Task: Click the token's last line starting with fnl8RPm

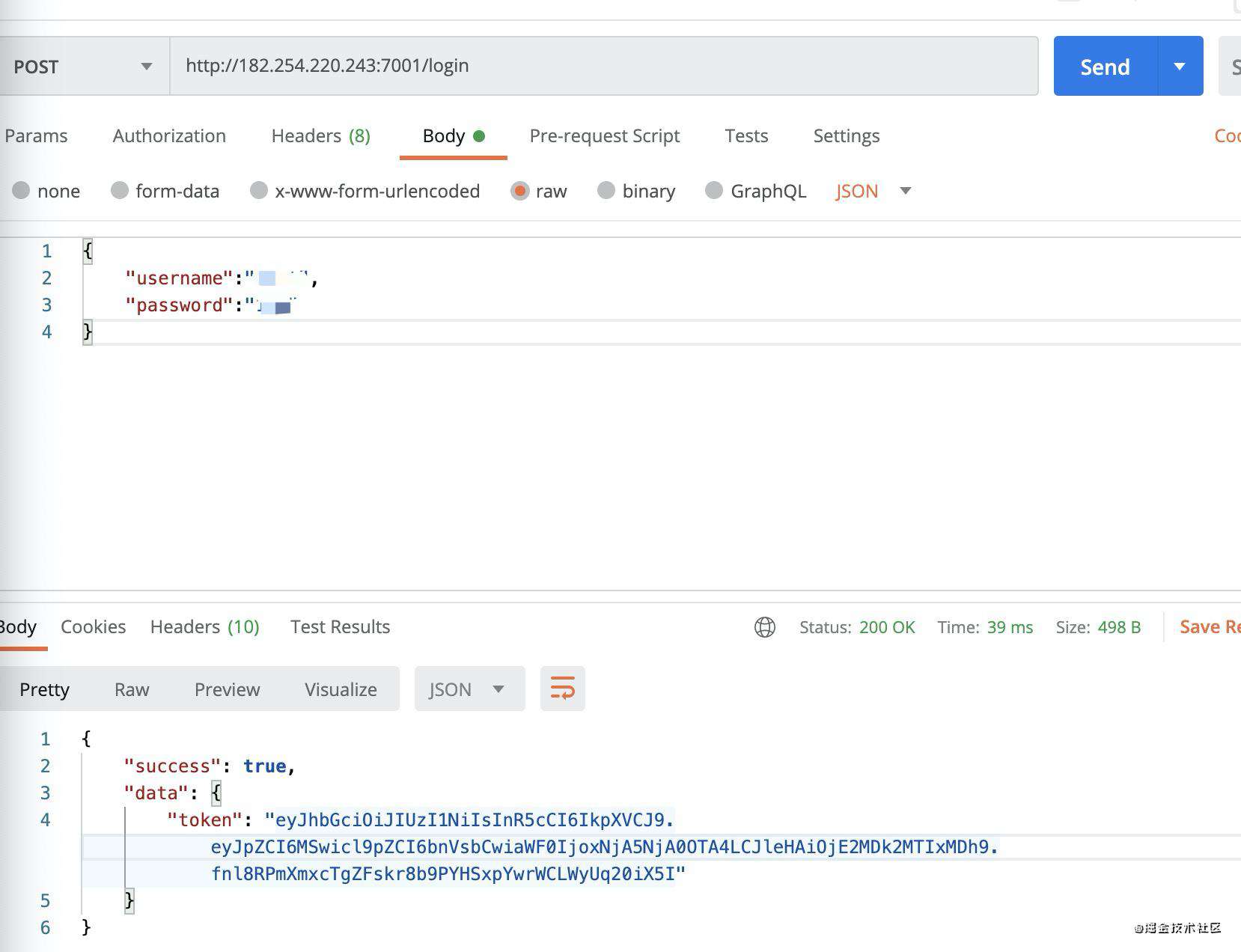Action: (448, 873)
